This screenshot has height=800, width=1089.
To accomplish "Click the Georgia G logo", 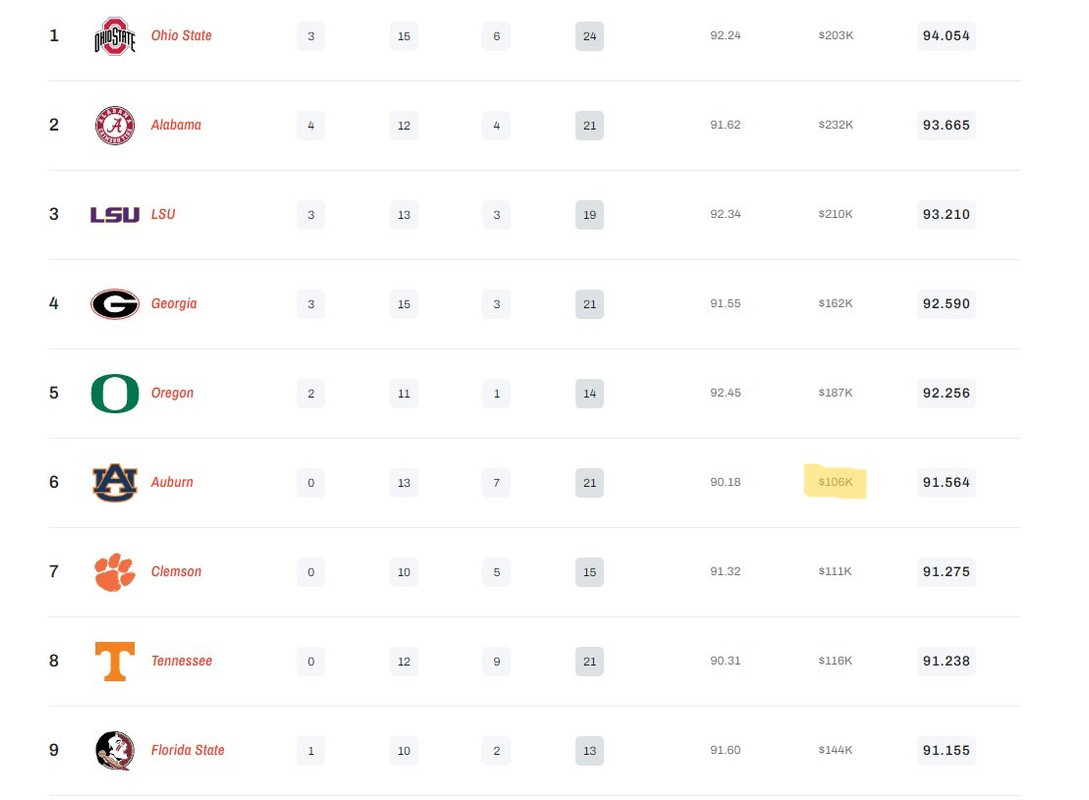I will [114, 304].
